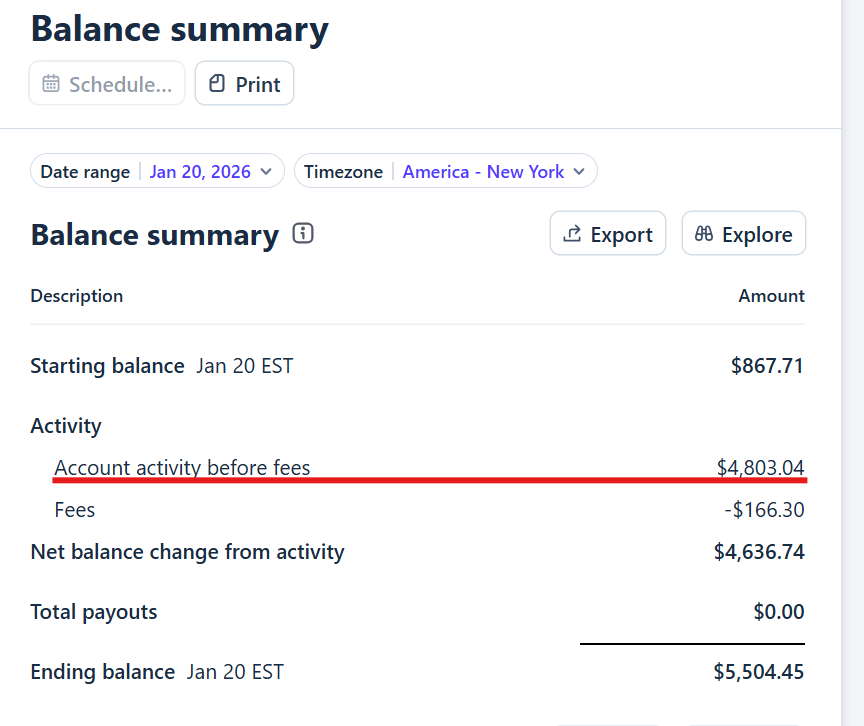This screenshot has height=726, width=864.
Task: Click the binoculars icon in Explore
Action: pyautogui.click(x=704, y=234)
